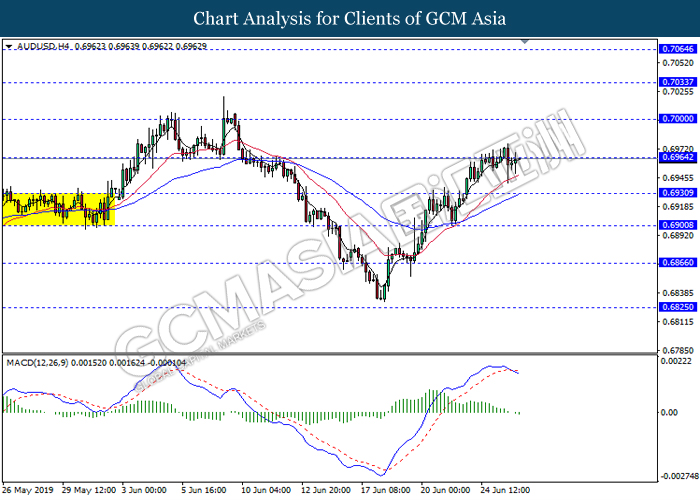Click the 26 May 2019 date label
Viewport: 700px width, 500px height.
(x=28, y=490)
